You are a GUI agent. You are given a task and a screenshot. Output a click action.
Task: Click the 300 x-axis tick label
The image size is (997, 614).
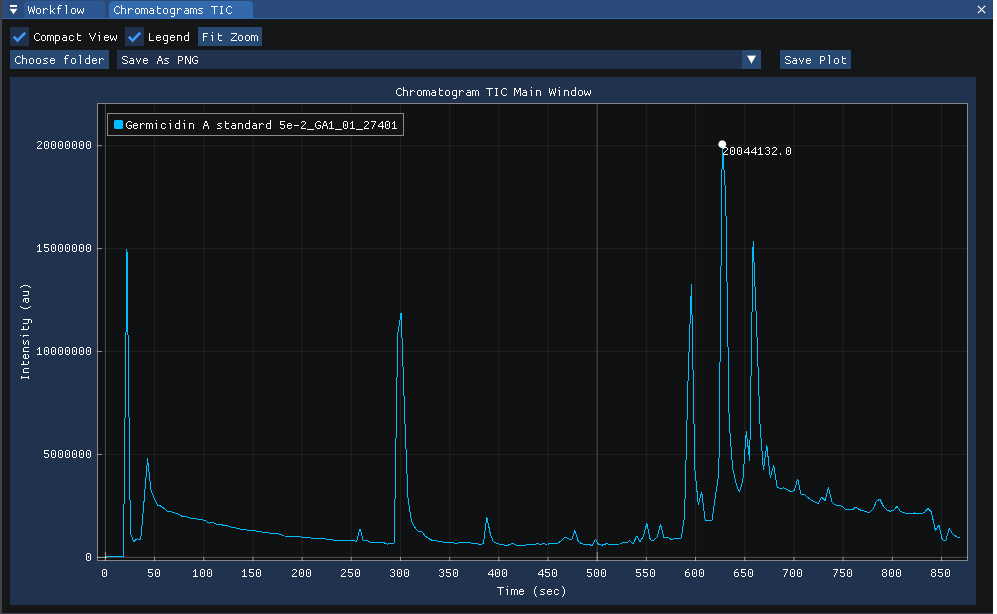(x=399, y=573)
